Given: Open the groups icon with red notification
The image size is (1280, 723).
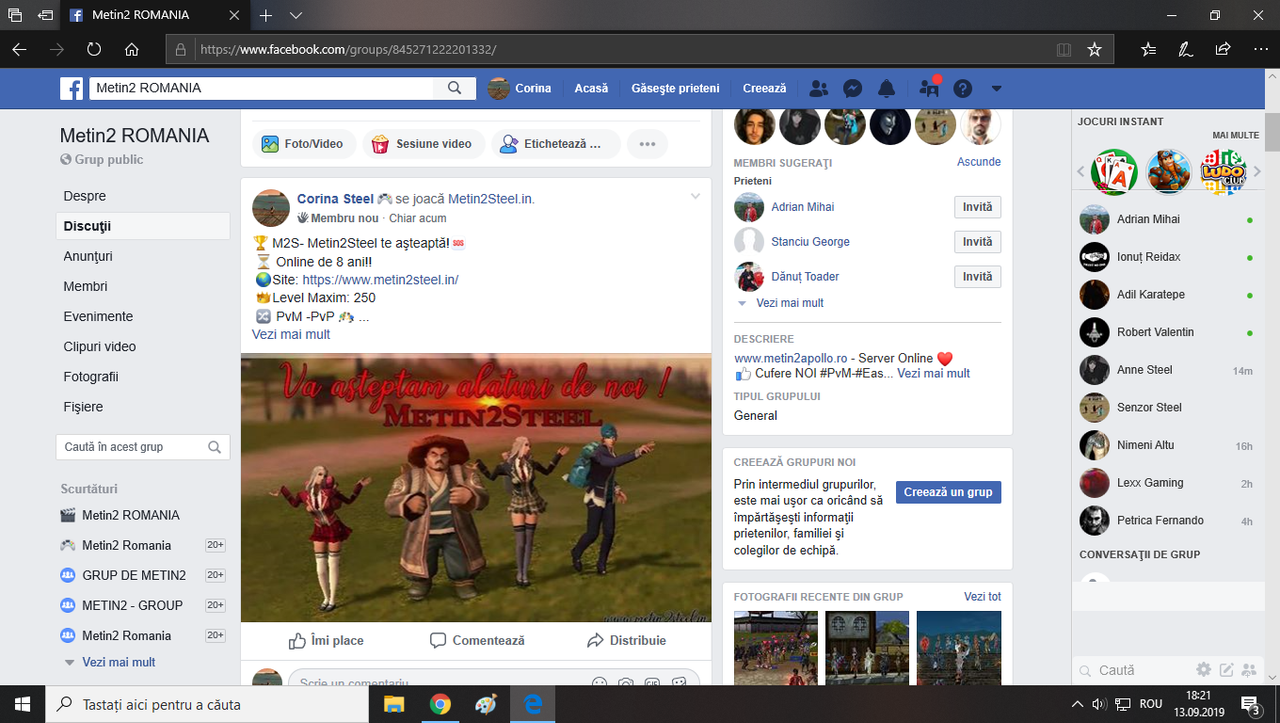Looking at the screenshot, I should [x=930, y=88].
